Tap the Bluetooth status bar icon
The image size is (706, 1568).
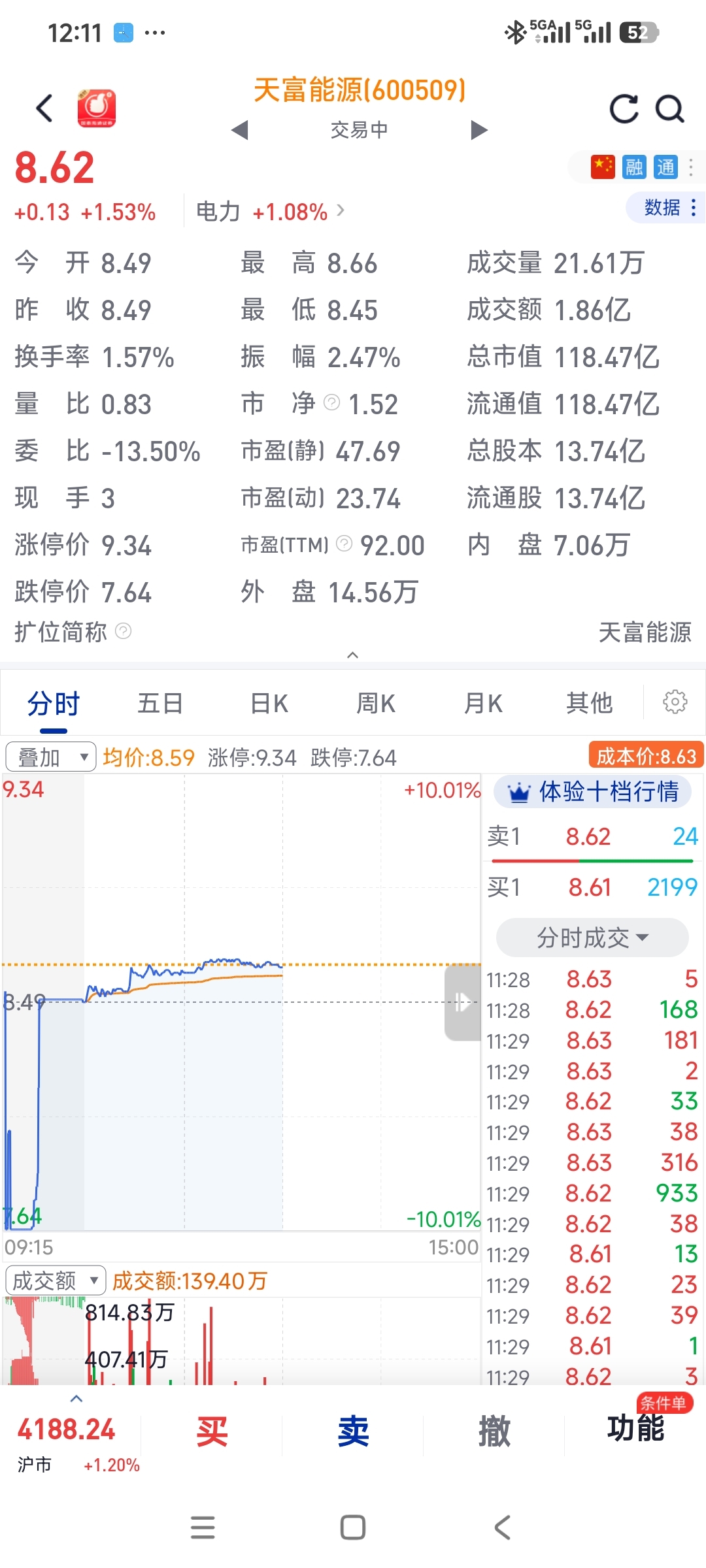(x=516, y=32)
